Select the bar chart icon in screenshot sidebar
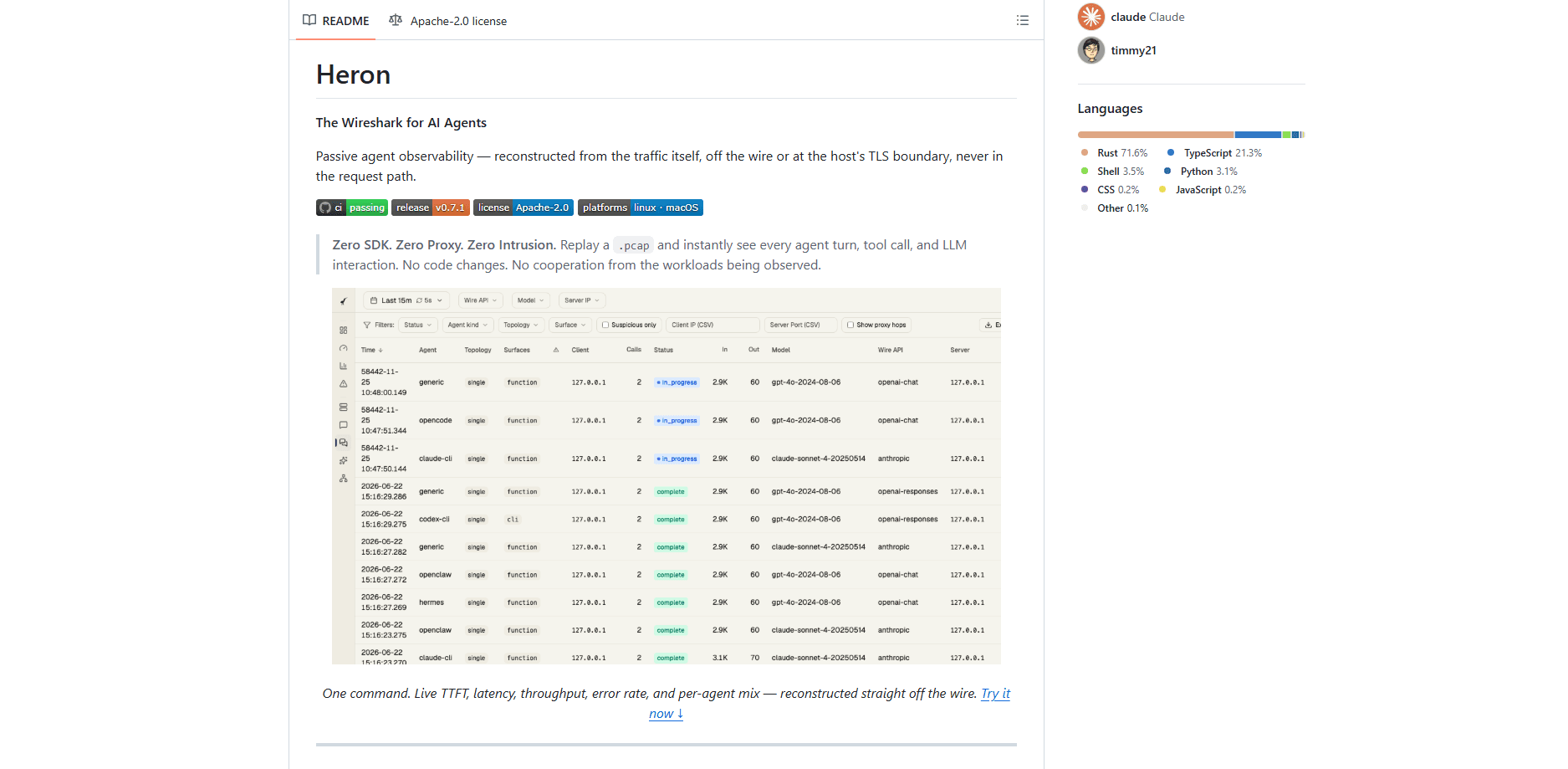This screenshot has height=769, width=1568. click(343, 367)
